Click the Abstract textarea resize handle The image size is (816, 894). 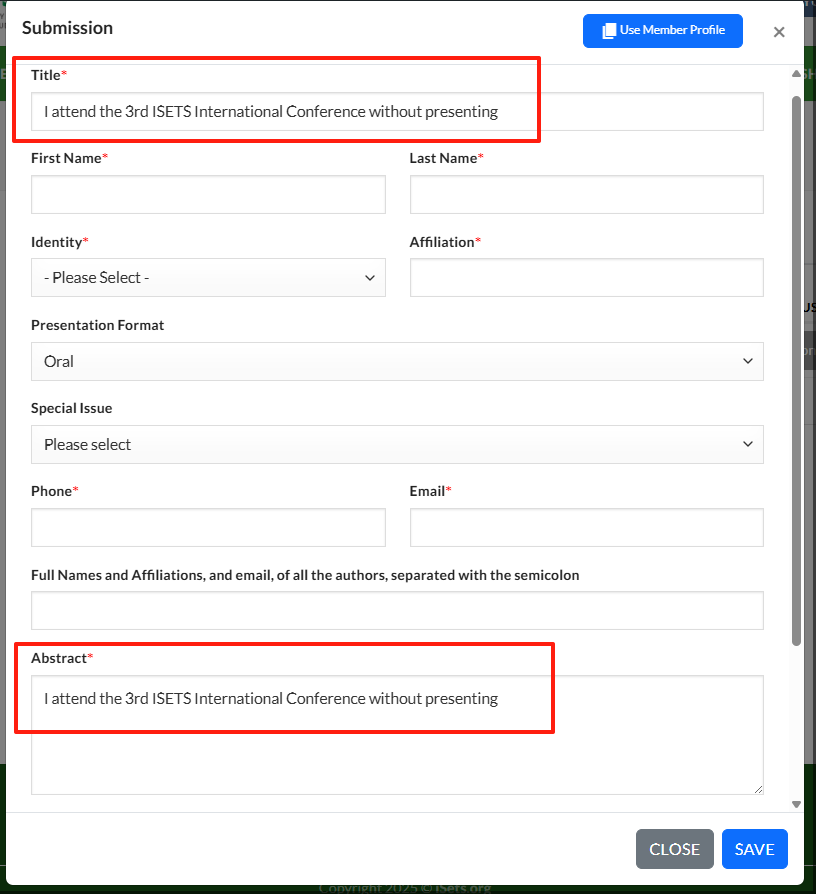pos(758,789)
